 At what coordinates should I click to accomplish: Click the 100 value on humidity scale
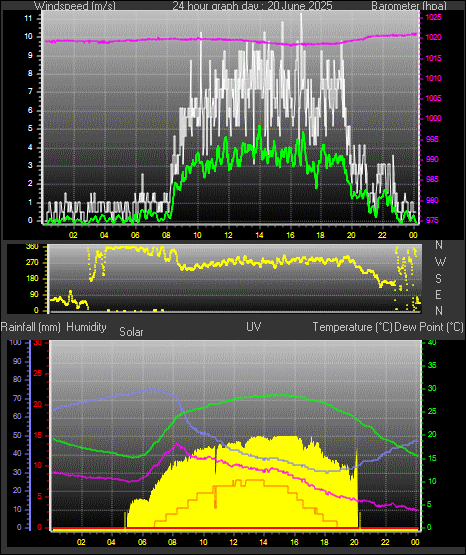pyautogui.click(x=15, y=343)
